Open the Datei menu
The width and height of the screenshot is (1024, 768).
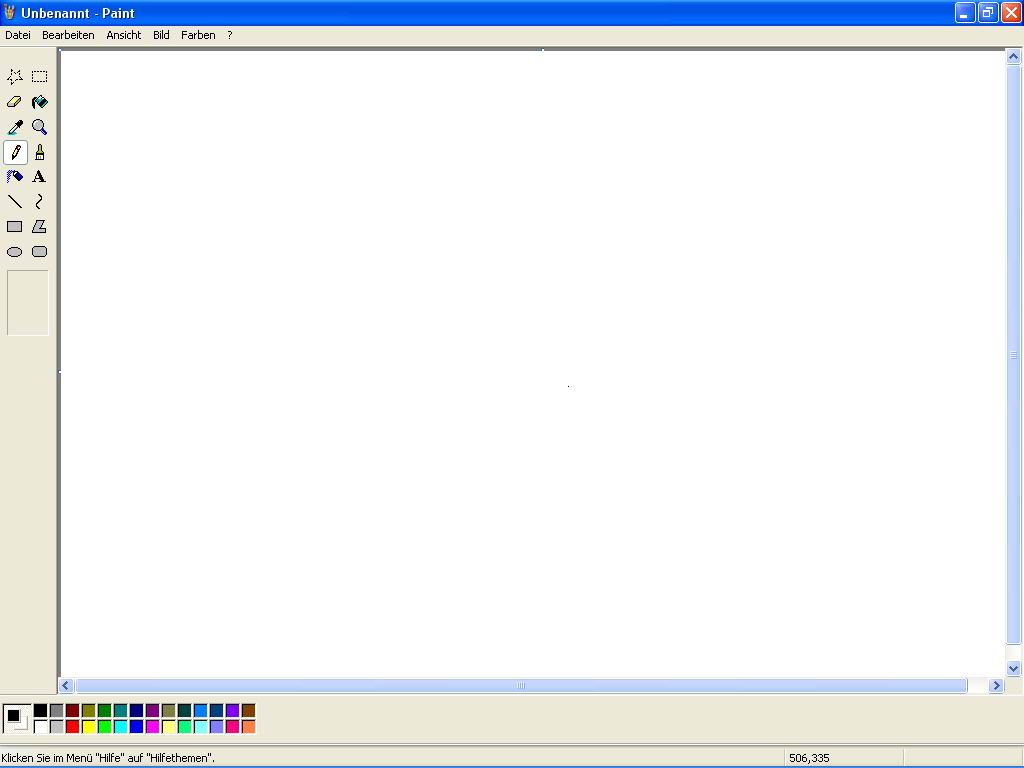pos(18,35)
